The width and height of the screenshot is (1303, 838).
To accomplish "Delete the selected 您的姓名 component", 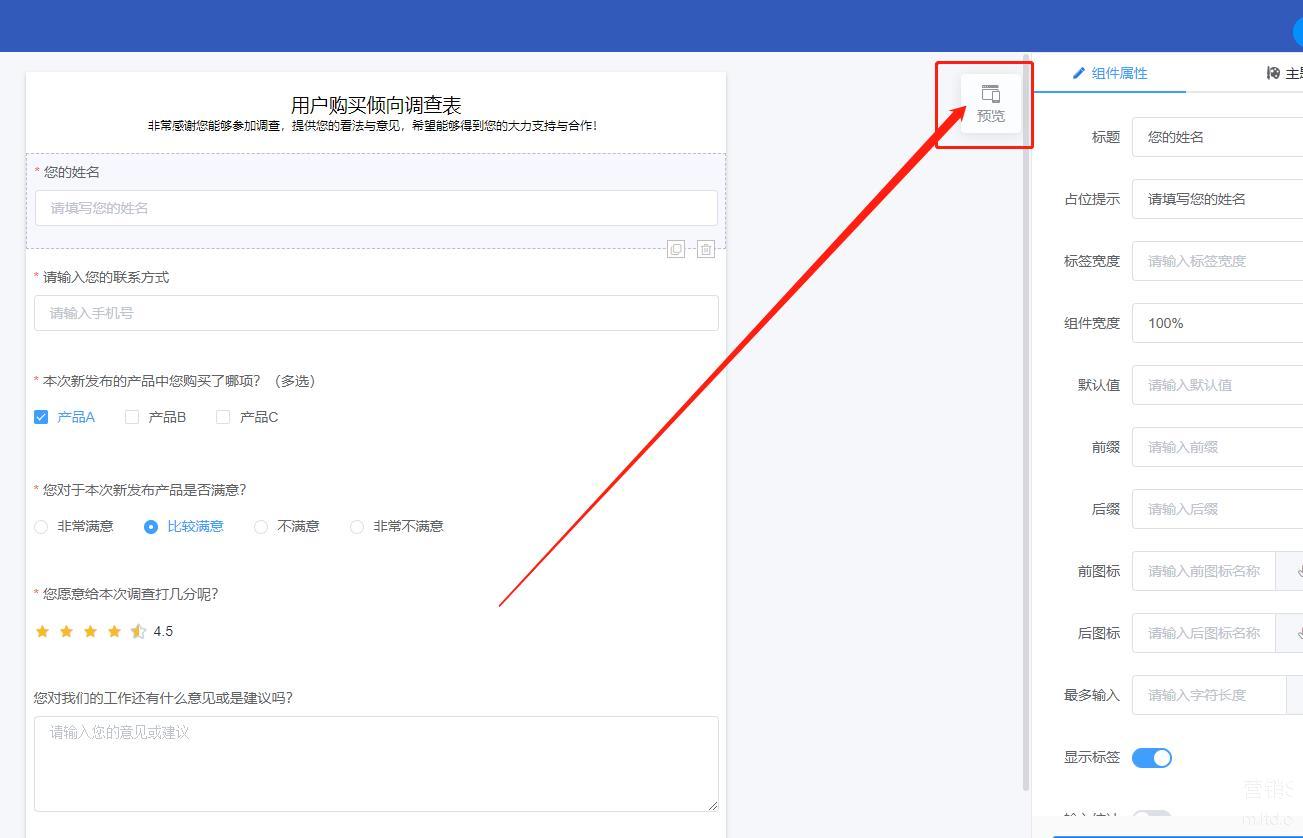I will point(706,250).
